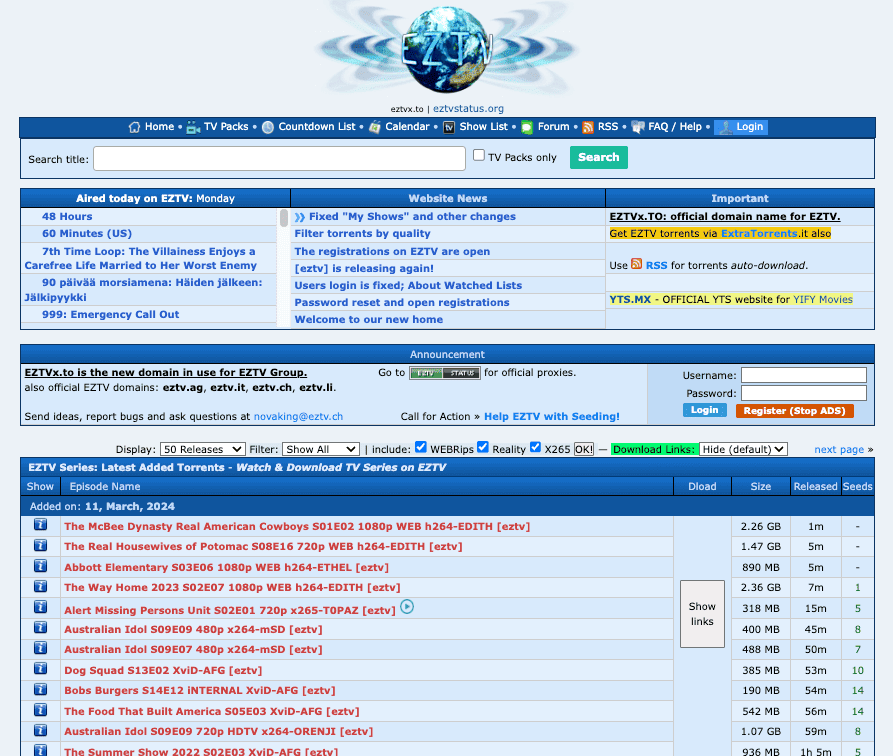This screenshot has width=893, height=756.
Task: Open info icon for Food That Built America
Action: 40,709
